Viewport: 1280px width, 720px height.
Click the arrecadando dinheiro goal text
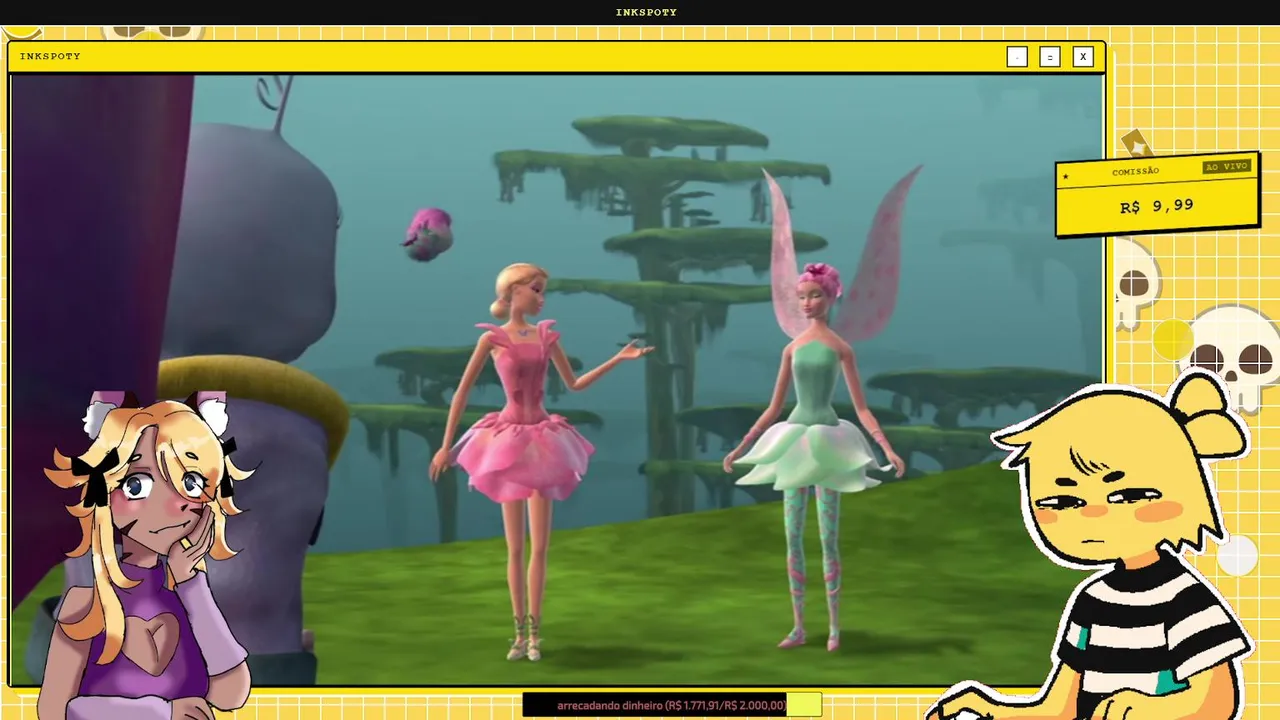click(671, 705)
